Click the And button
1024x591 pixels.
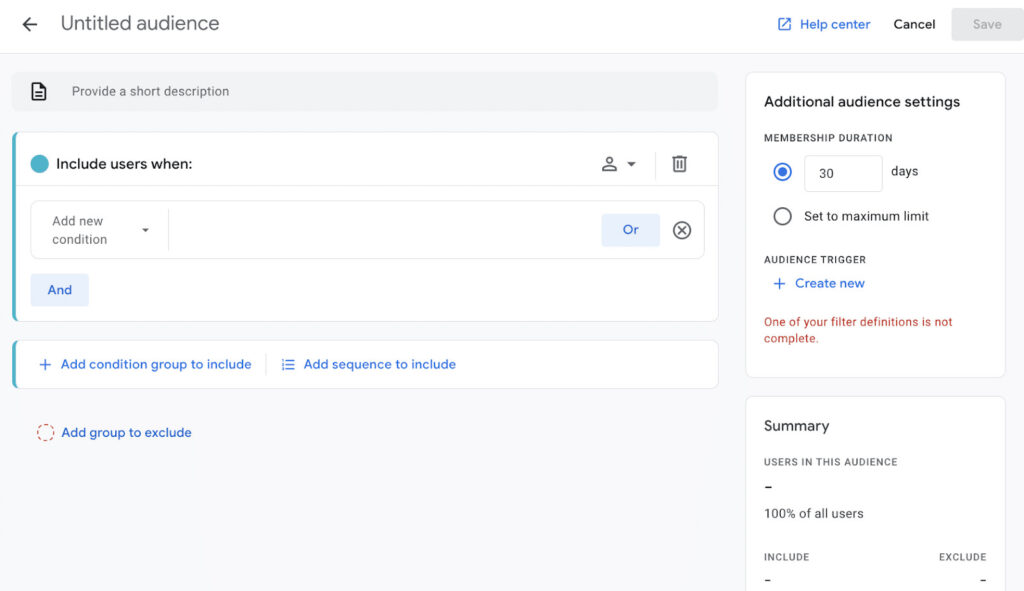pos(60,290)
